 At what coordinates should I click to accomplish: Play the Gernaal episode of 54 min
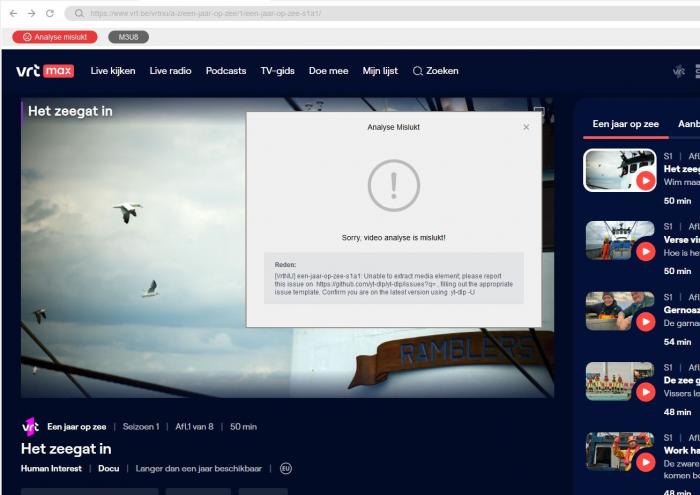pos(645,322)
